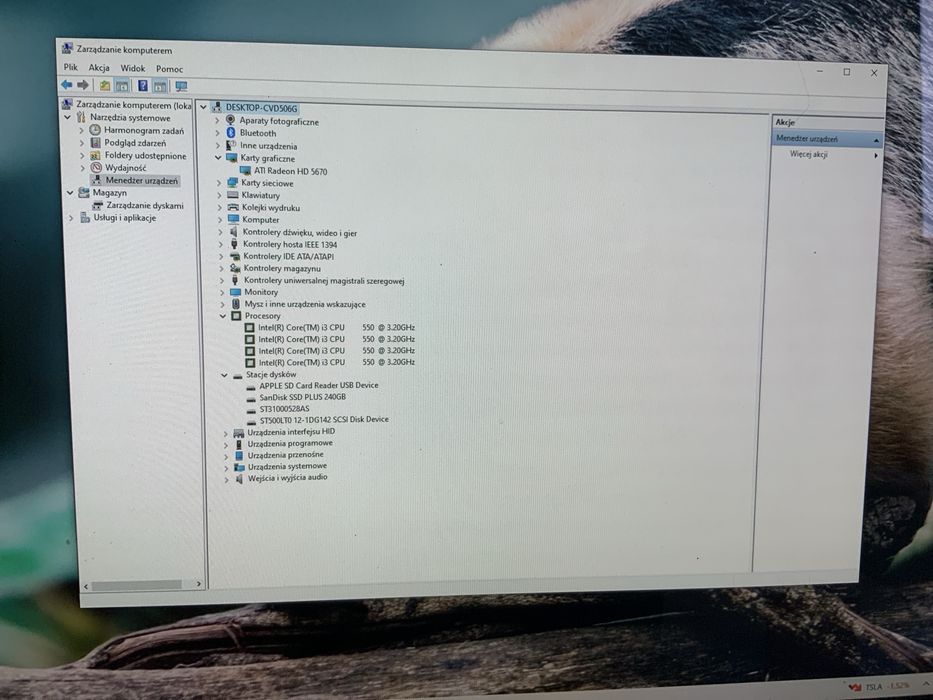Click the TSLA stock widget in taskbar
Viewport: 933px width, 700px height.
(879, 687)
